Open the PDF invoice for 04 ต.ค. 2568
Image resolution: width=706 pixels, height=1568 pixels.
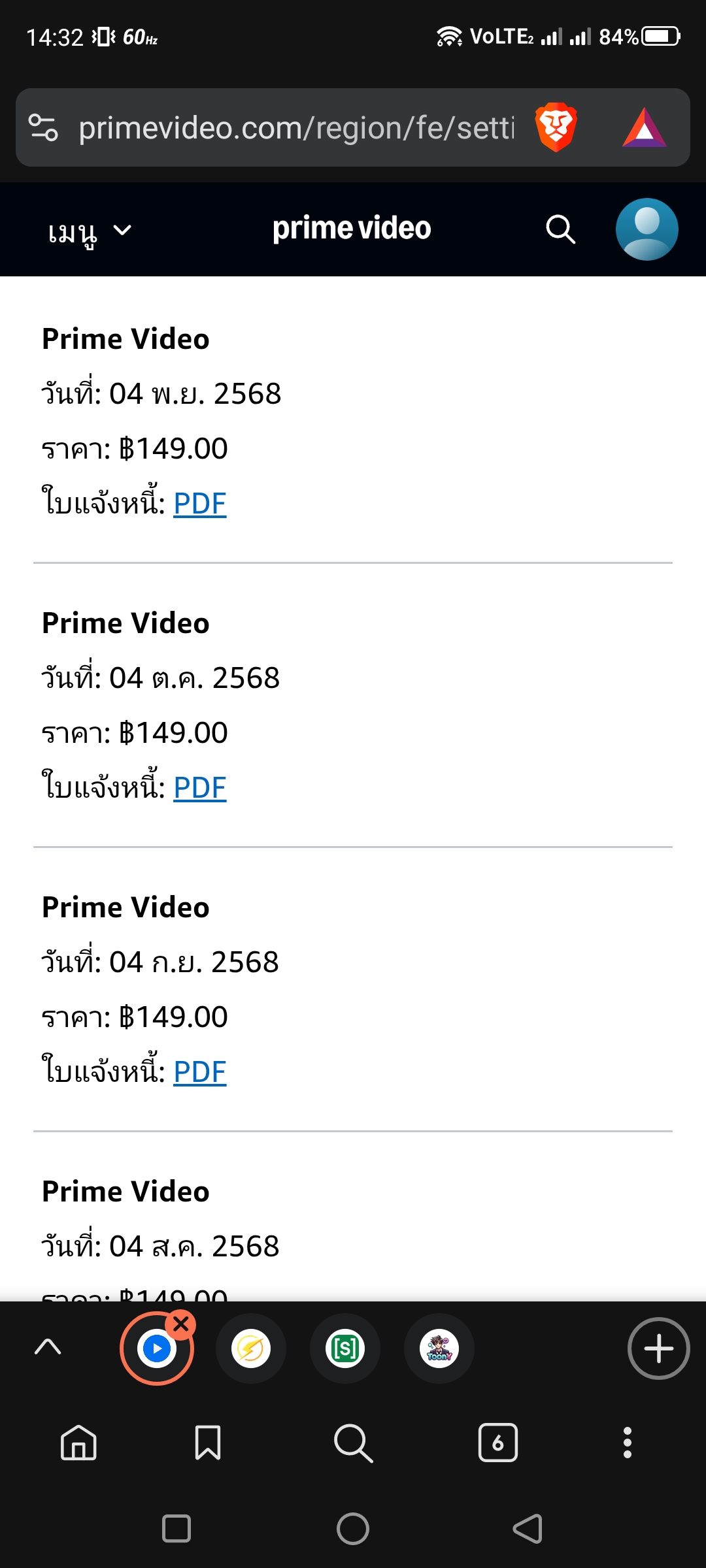coord(199,788)
